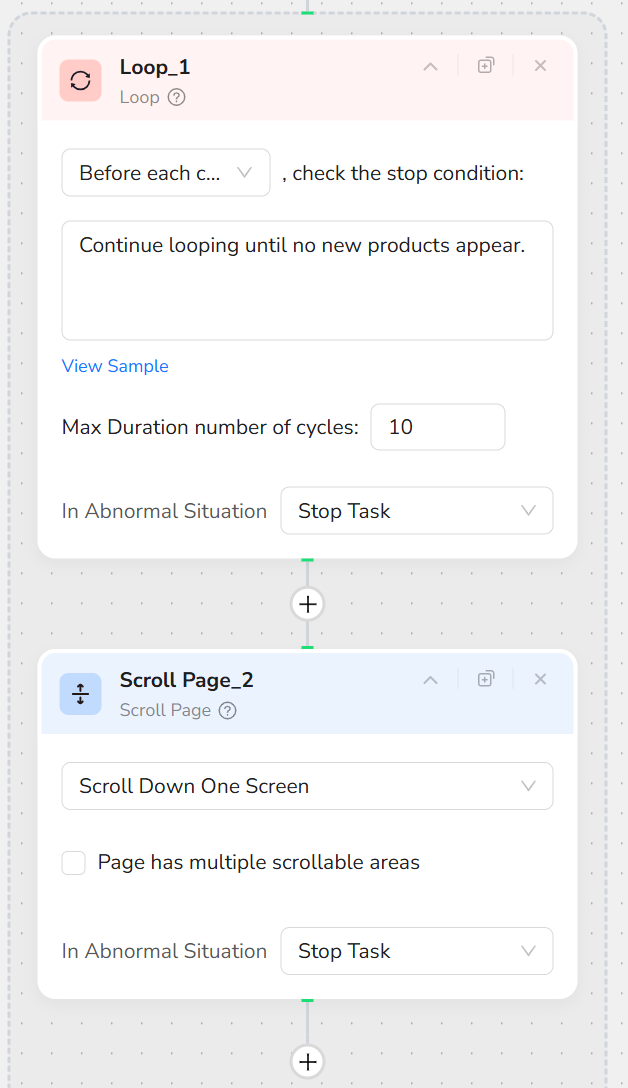Click the Max Duration cycles input field
Image resolution: width=628 pixels, height=1088 pixels.
[x=437, y=427]
